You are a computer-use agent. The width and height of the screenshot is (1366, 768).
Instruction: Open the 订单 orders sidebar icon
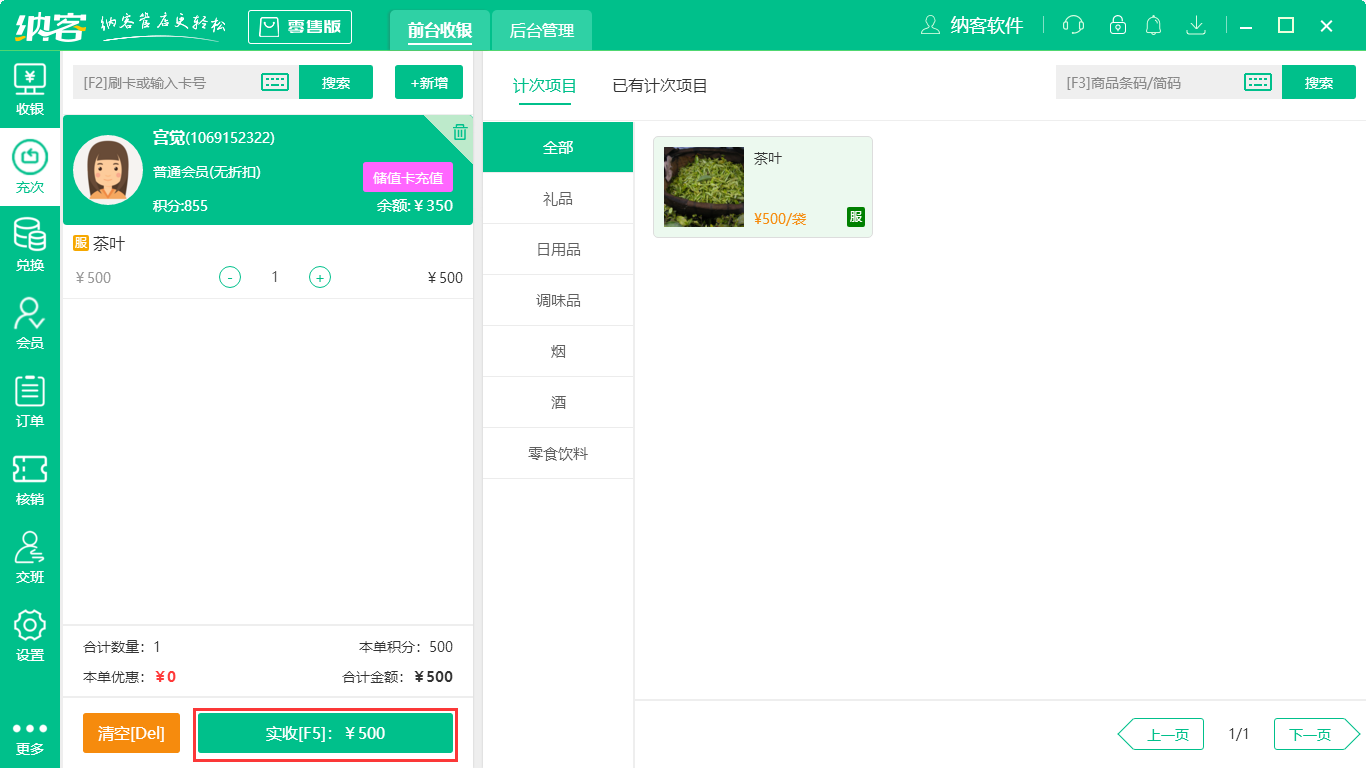click(30, 401)
